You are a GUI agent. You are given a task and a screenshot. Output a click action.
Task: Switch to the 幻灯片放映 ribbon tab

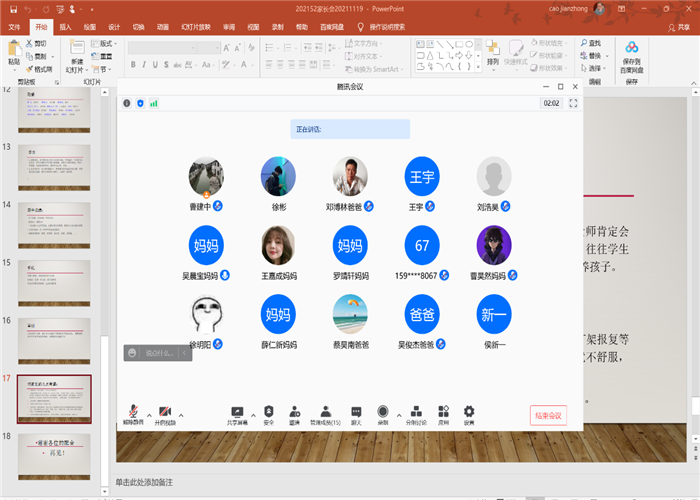(x=196, y=27)
